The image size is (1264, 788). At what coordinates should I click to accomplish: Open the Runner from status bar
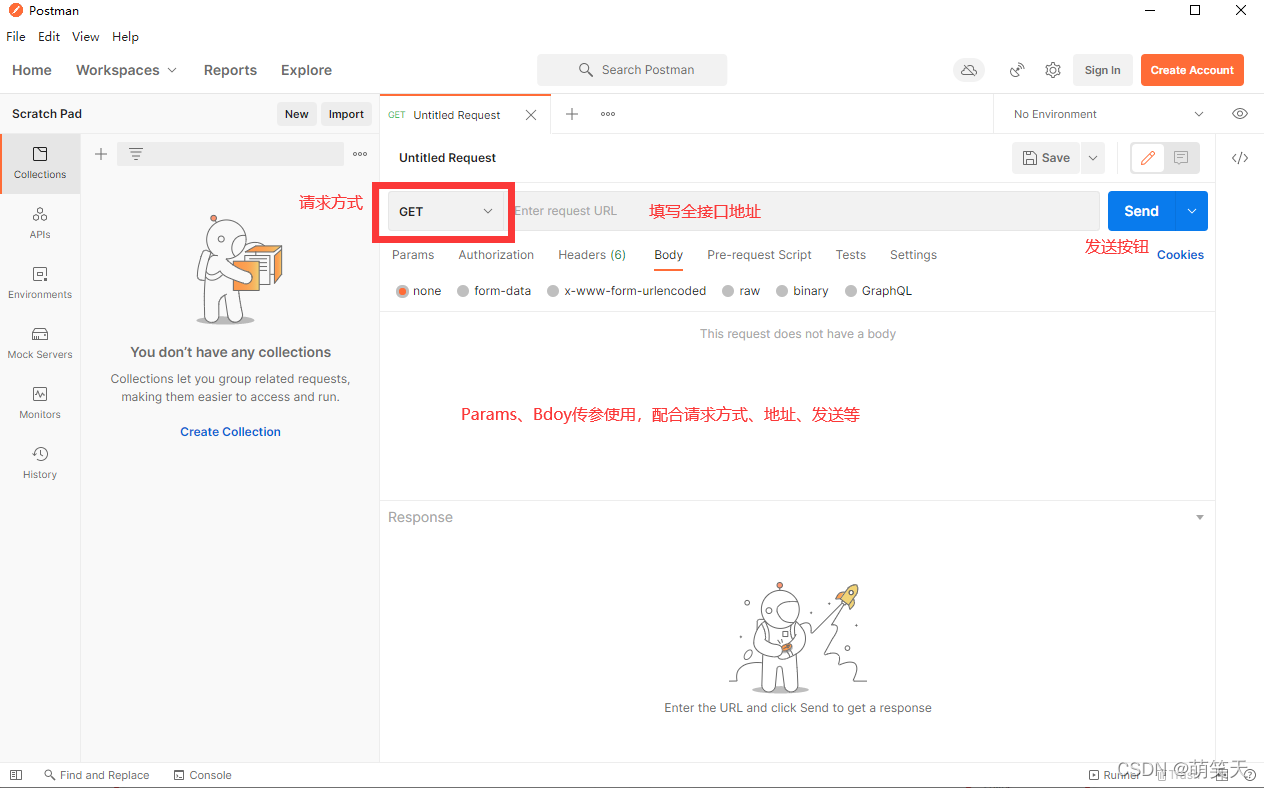point(1113,775)
